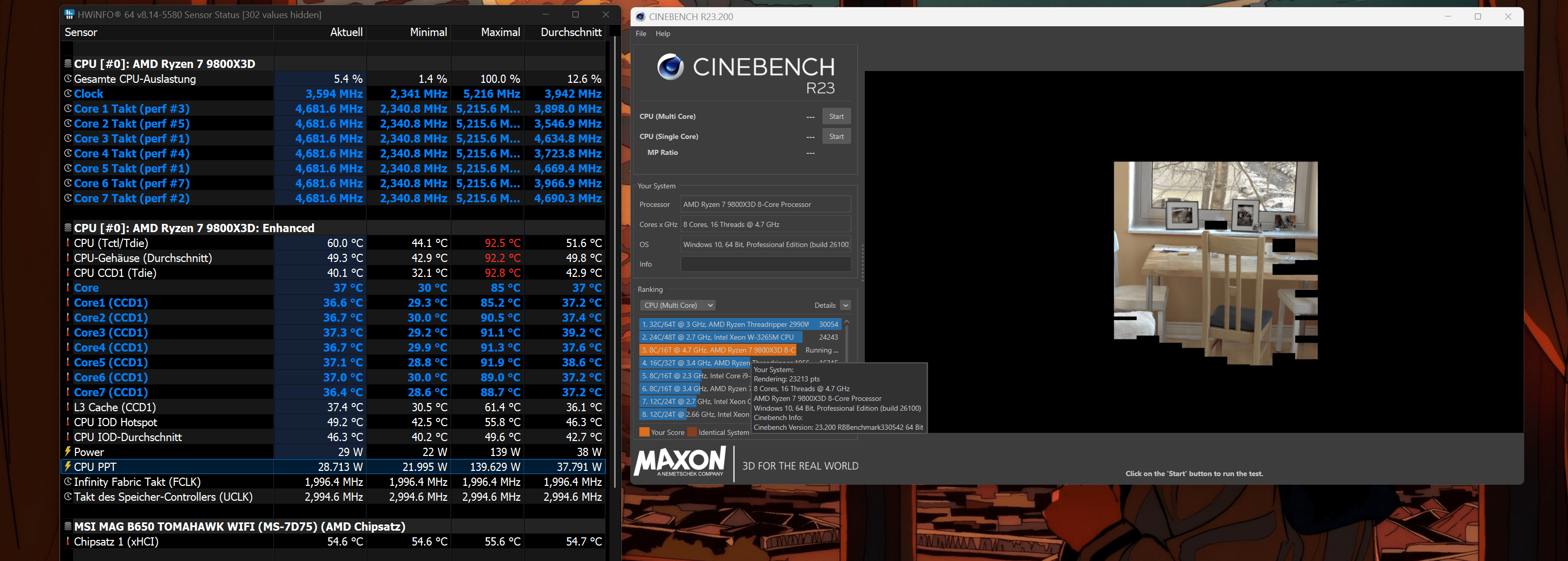Start the CPU (Multi Core) test

click(x=836, y=116)
